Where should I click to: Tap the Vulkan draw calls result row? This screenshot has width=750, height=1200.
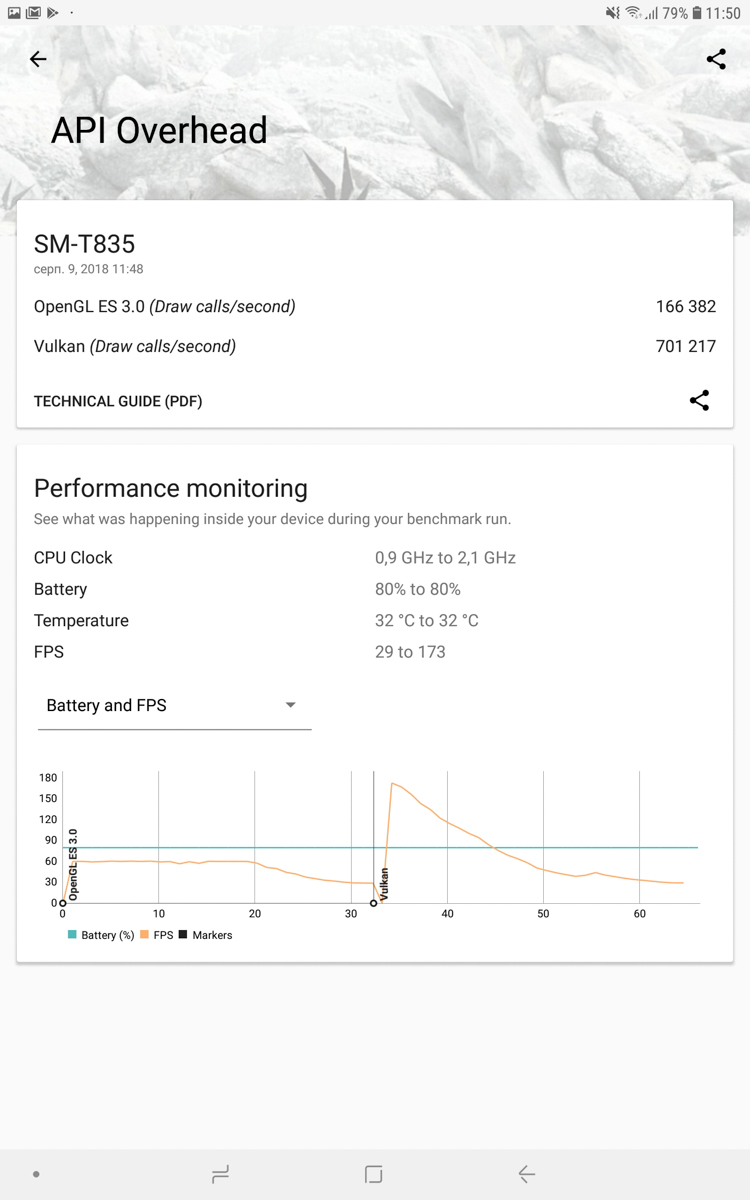(x=375, y=347)
